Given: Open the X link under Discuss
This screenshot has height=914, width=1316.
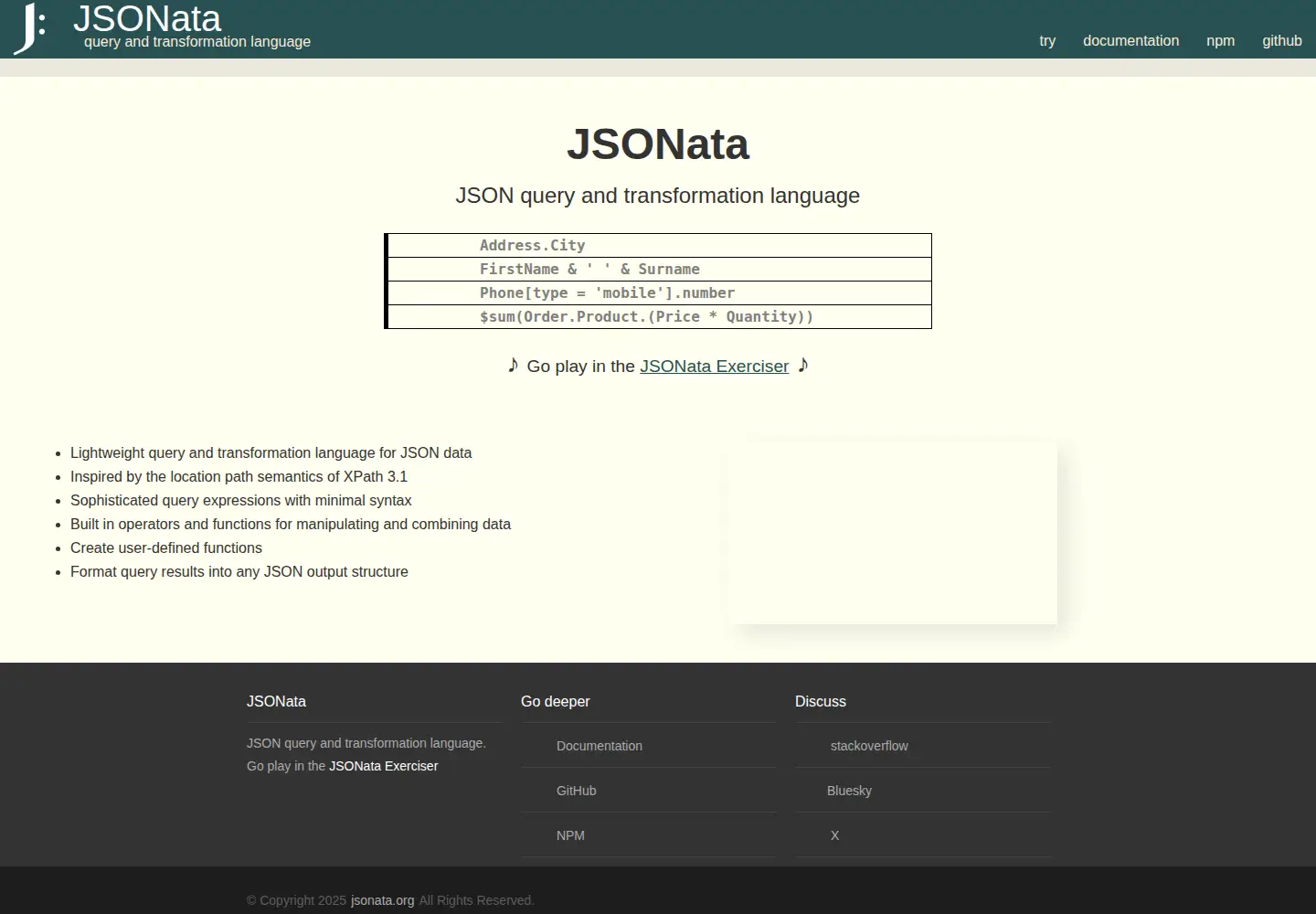Looking at the screenshot, I should coord(834,835).
